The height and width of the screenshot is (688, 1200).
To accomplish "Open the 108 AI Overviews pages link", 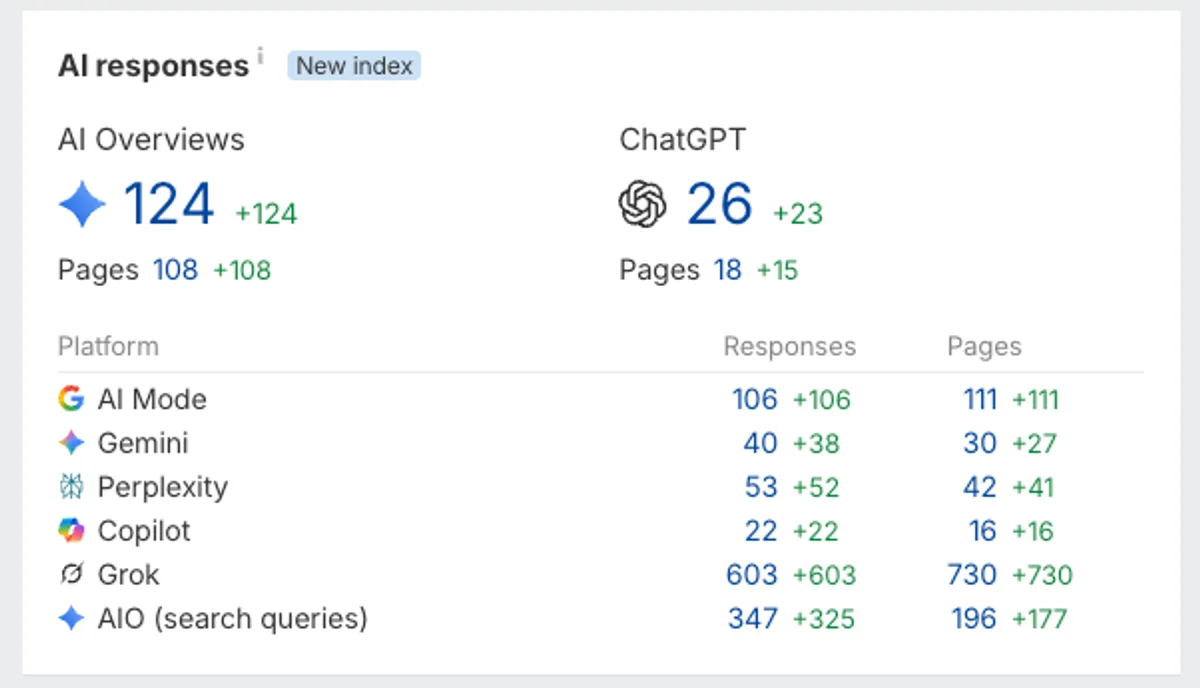I will click(x=175, y=270).
